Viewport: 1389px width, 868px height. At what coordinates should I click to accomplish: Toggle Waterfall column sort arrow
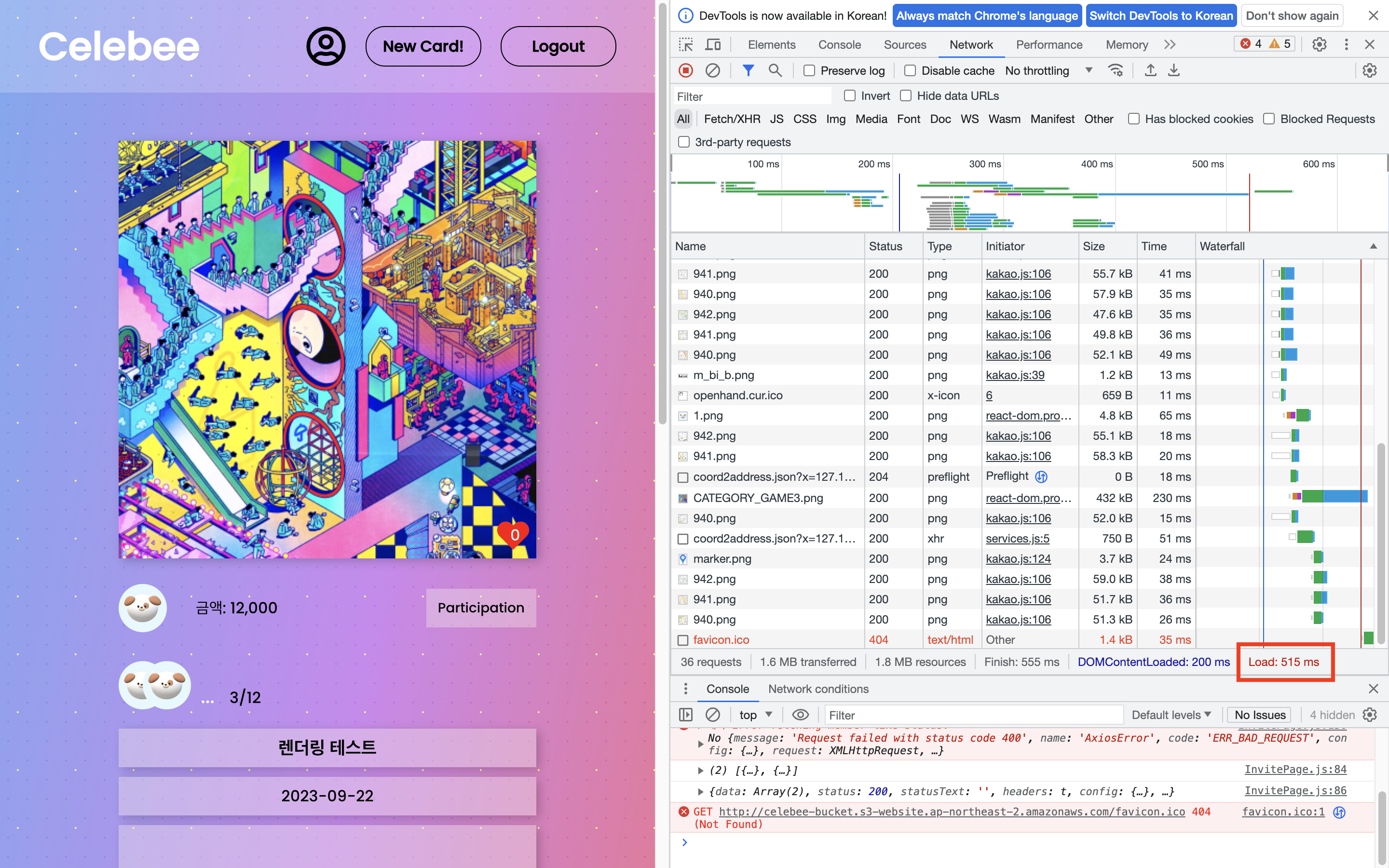click(1373, 246)
